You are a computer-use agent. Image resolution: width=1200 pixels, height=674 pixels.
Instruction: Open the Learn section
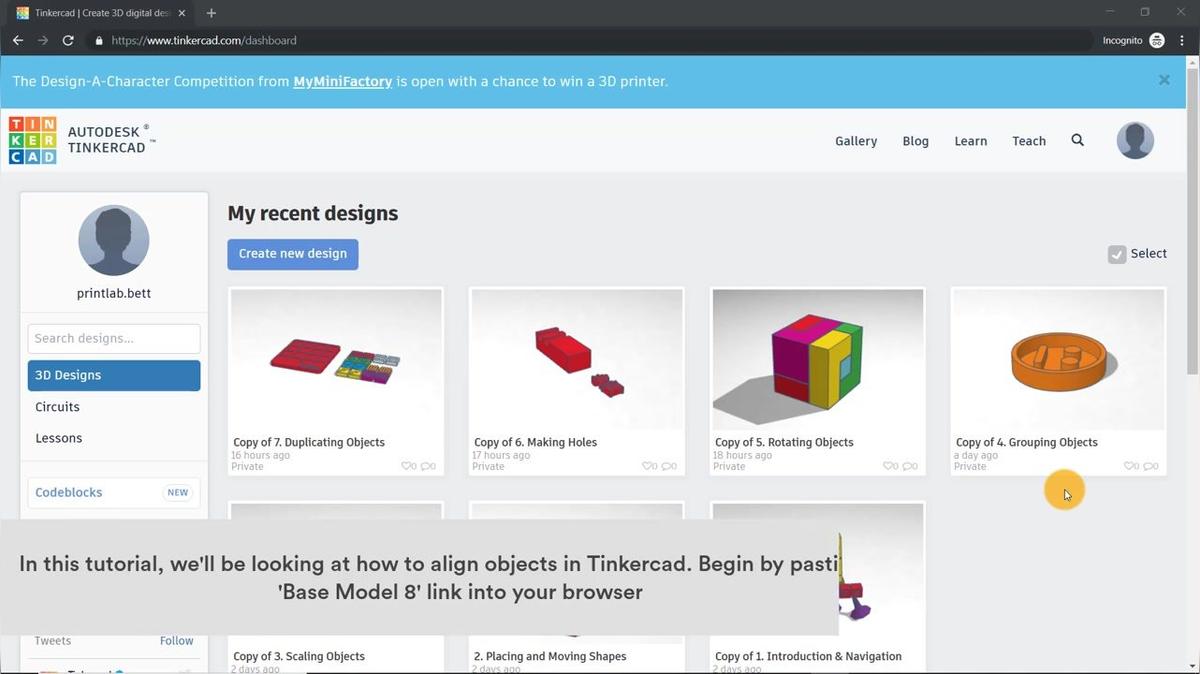(x=971, y=141)
